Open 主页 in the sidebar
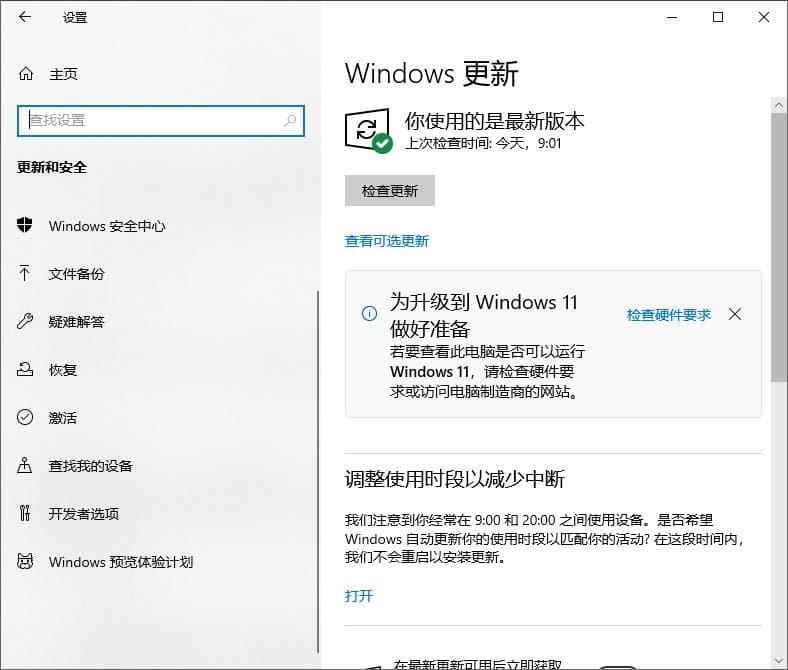 (63, 74)
